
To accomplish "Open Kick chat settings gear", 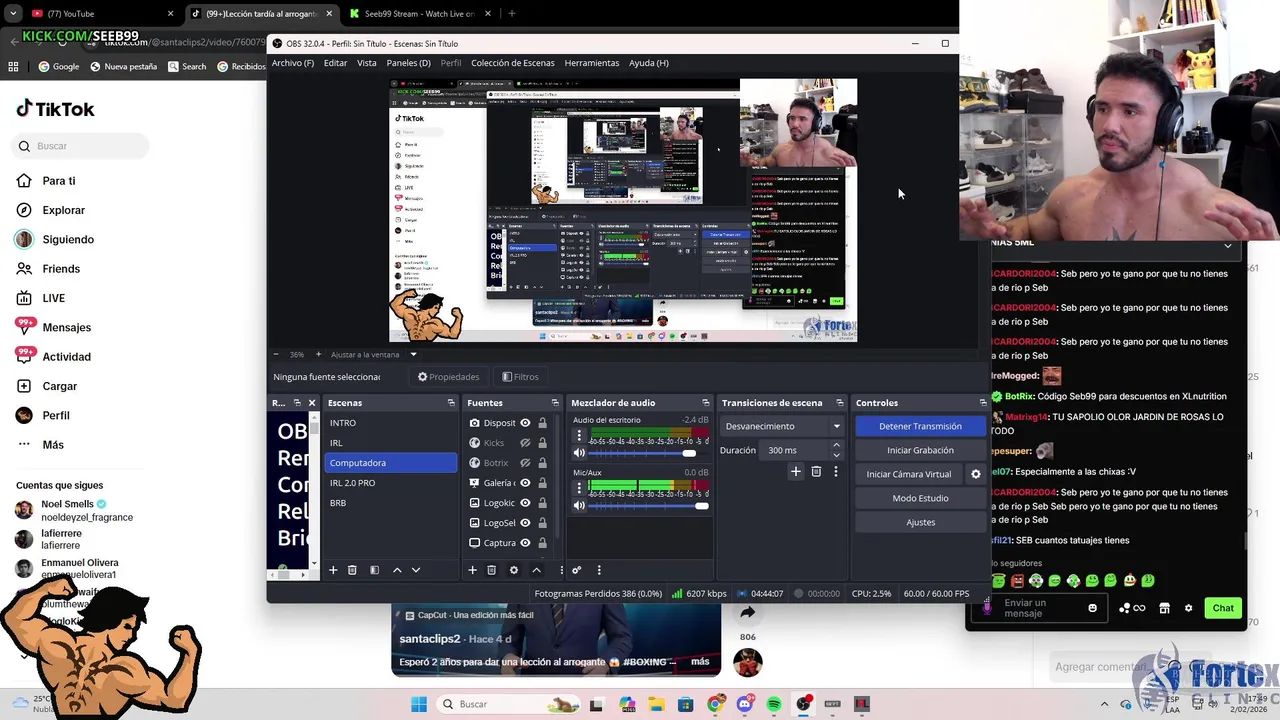I will 1188,608.
